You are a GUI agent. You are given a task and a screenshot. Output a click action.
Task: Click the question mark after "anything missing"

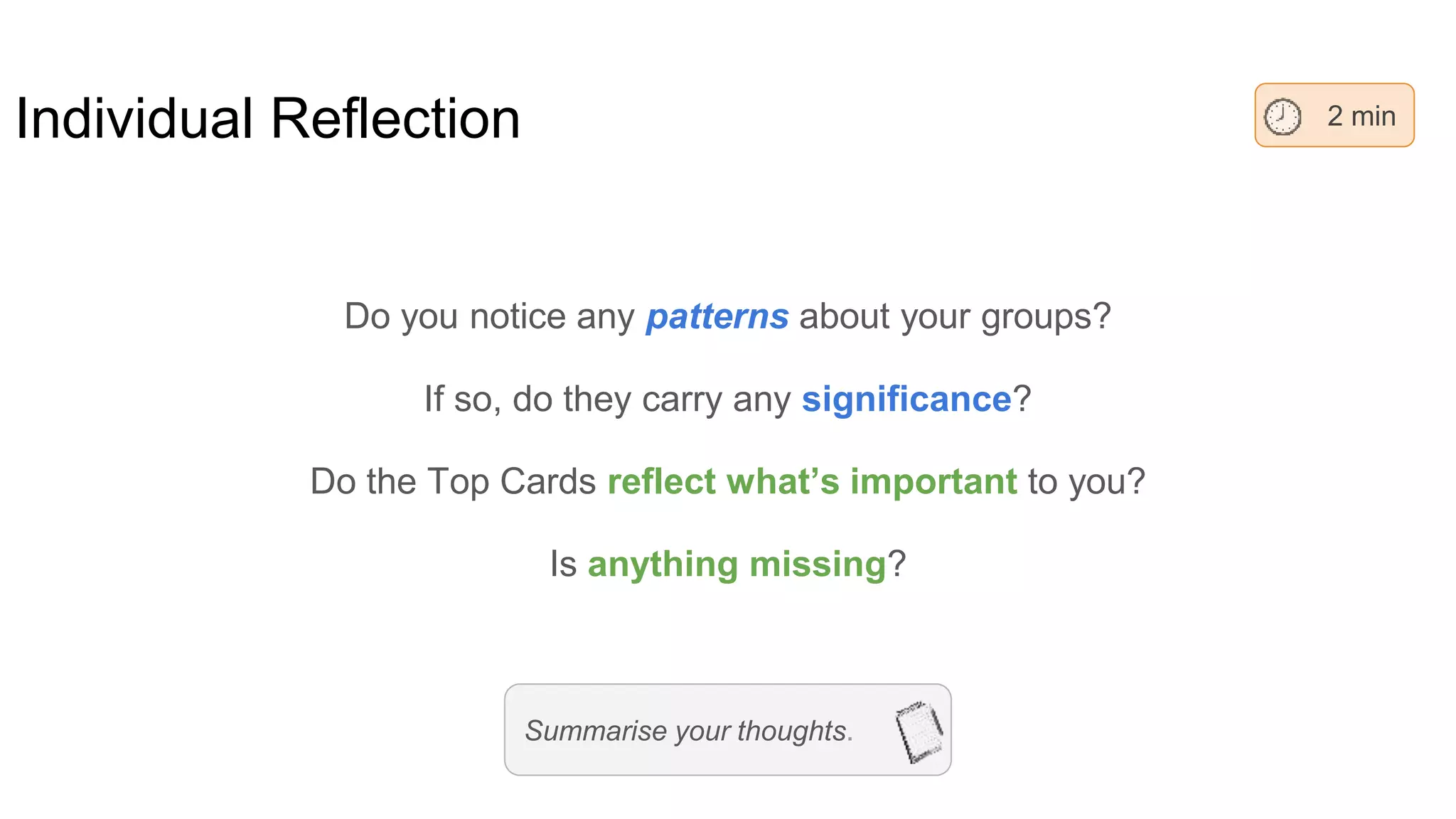897,564
